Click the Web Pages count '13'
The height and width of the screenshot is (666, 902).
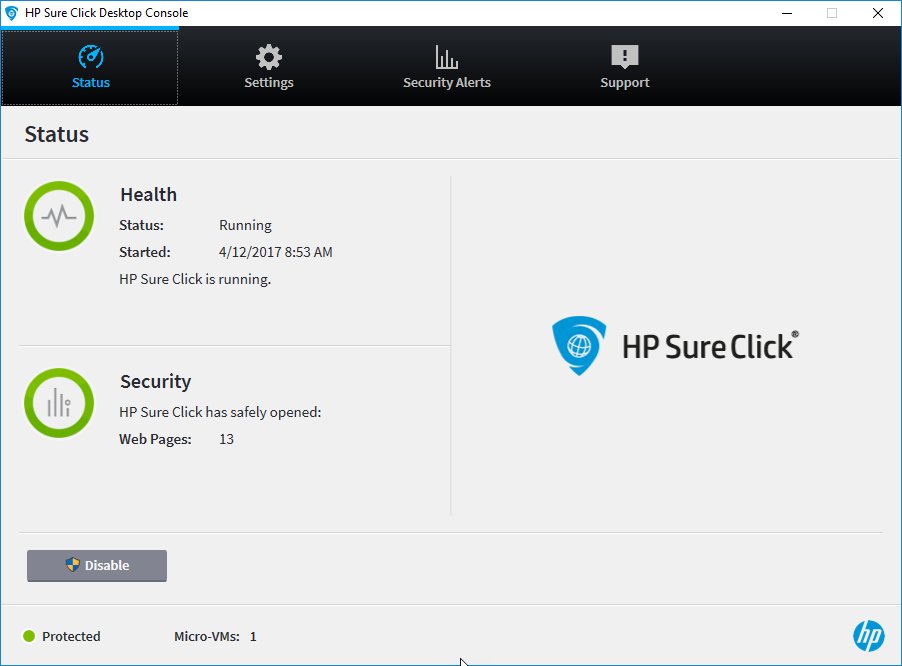point(226,439)
